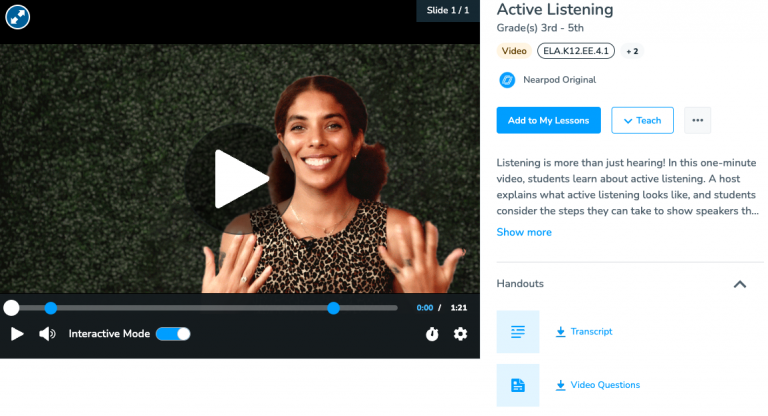Open video settings gear icon
This screenshot has height=416, width=768.
coord(460,334)
